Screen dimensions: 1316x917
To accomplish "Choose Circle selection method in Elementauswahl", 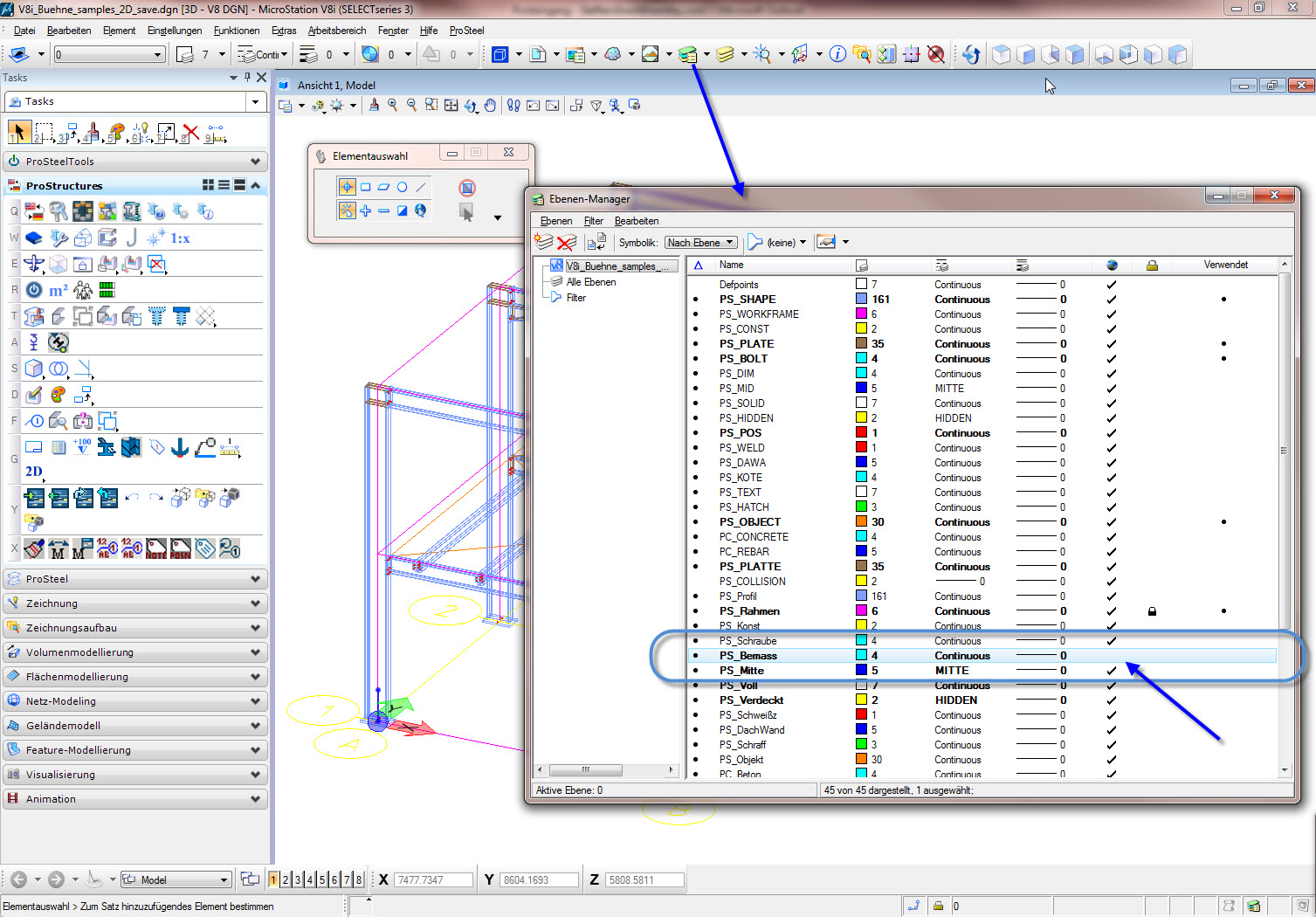I will [x=402, y=187].
